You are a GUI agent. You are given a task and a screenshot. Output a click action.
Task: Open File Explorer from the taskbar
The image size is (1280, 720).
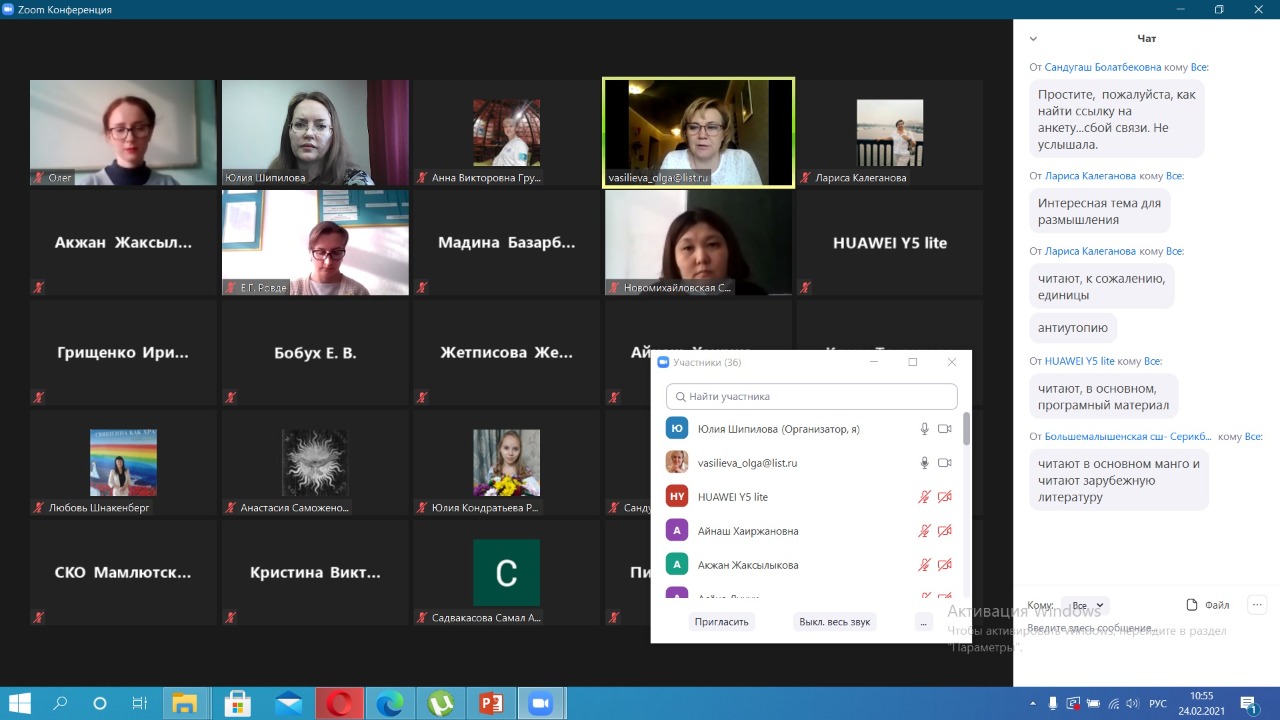click(185, 703)
